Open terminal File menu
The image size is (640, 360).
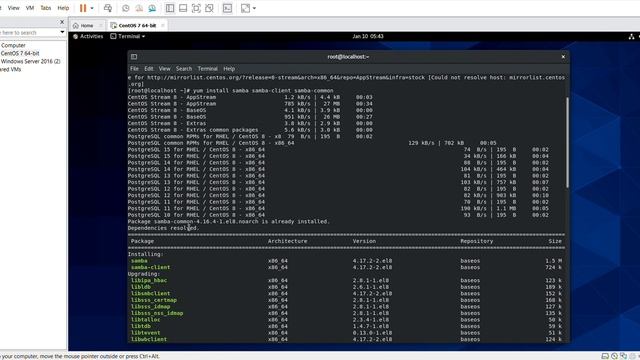134,69
